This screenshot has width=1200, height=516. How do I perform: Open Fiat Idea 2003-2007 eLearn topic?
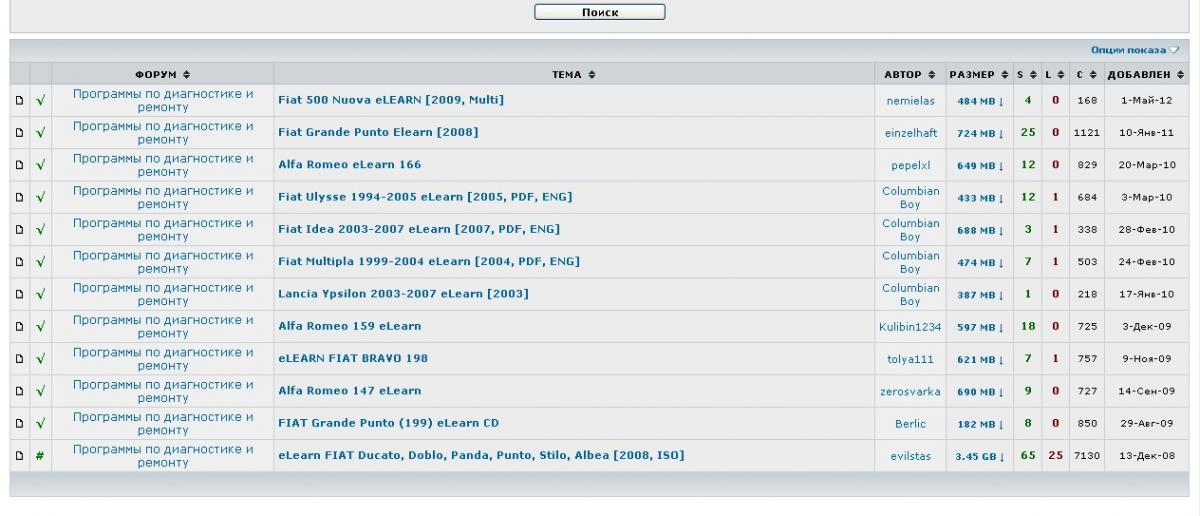click(x=419, y=229)
